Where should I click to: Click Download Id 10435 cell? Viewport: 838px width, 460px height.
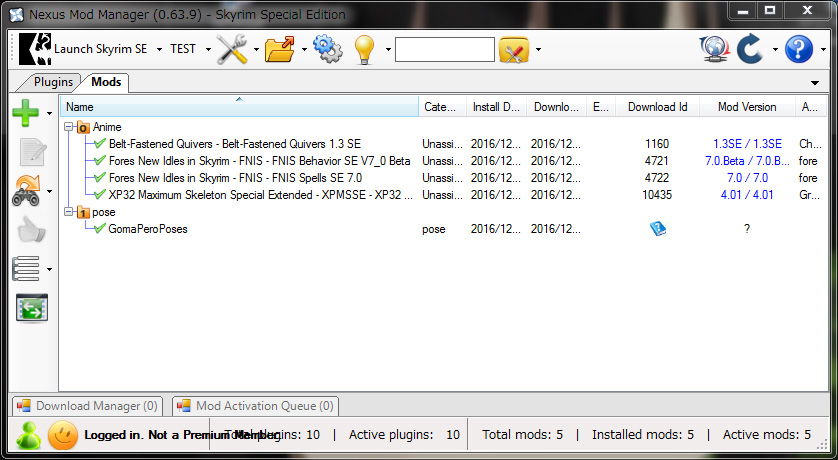tap(657, 195)
